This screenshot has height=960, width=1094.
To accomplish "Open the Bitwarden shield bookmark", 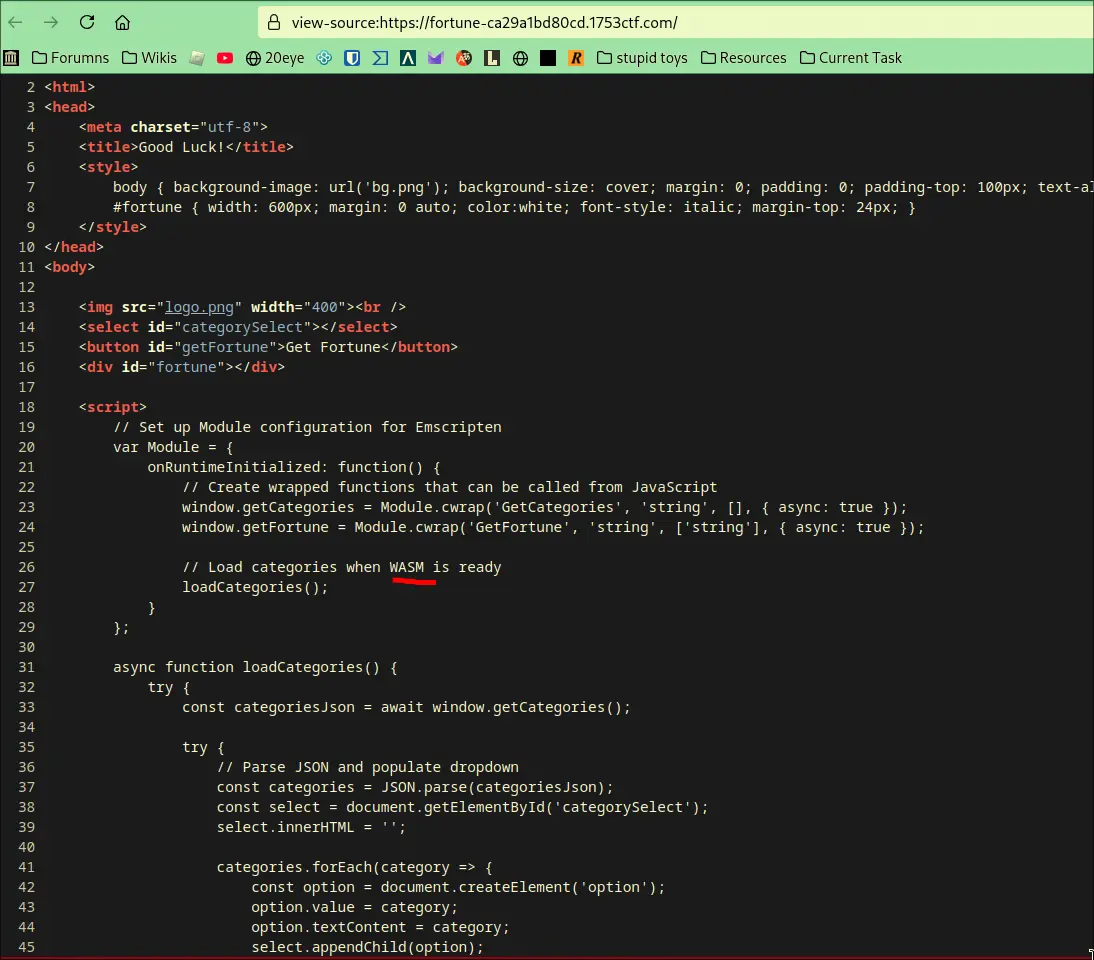I will tap(352, 58).
